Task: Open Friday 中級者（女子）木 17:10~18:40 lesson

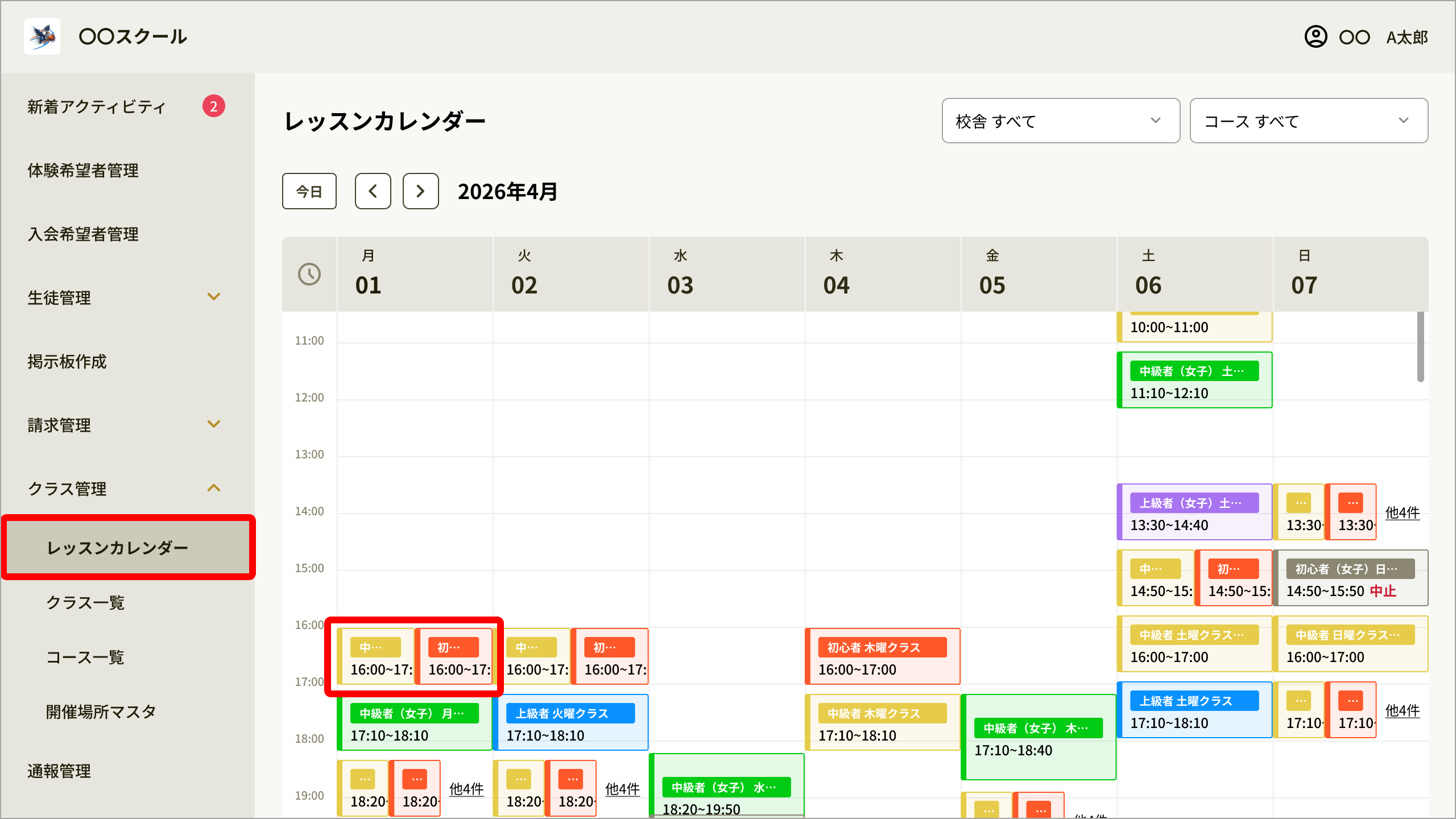Action: point(1039,737)
